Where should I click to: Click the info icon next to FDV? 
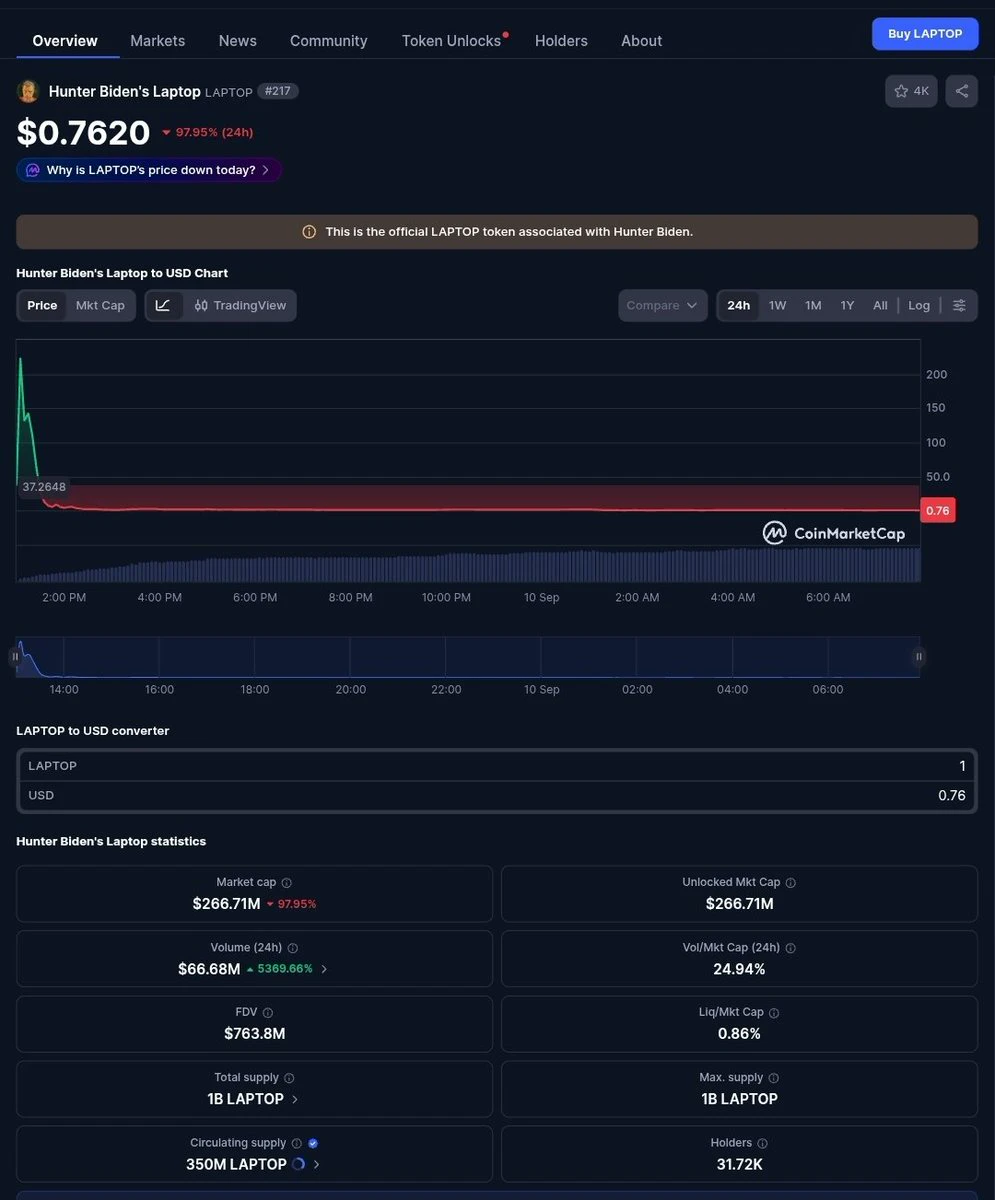268,1013
